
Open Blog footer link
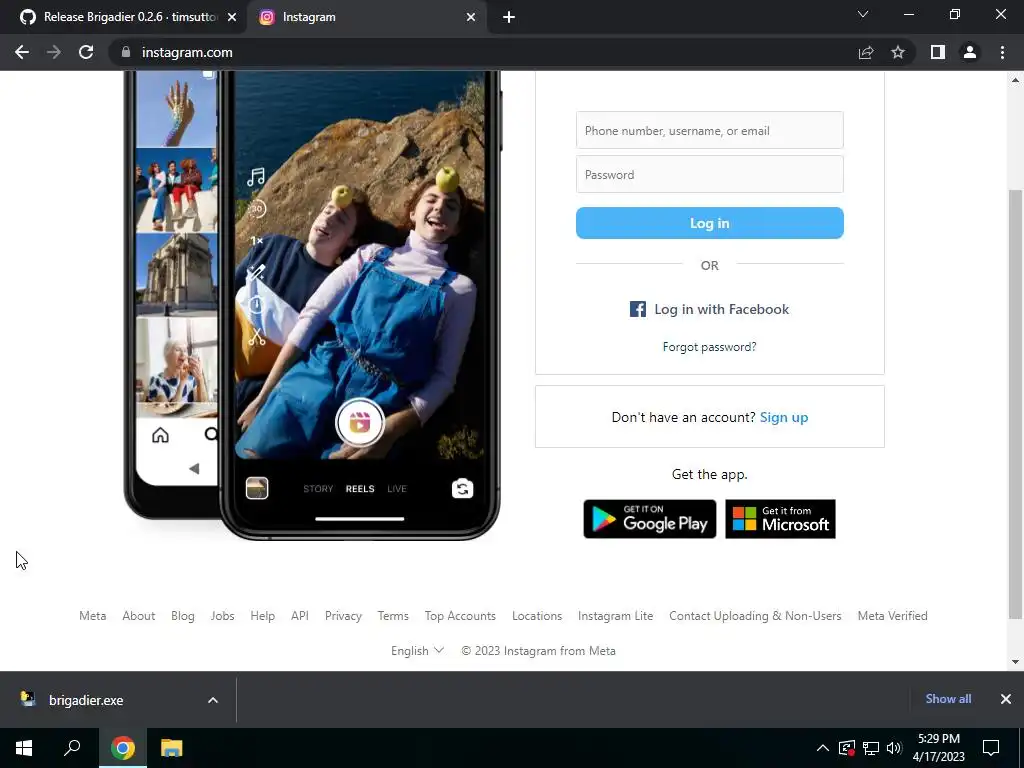pyautogui.click(x=183, y=616)
